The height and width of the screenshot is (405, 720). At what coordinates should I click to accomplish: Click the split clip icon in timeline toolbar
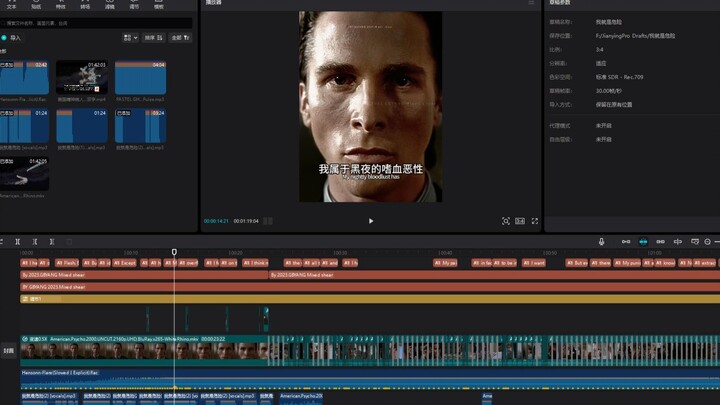pyautogui.click(x=17, y=242)
